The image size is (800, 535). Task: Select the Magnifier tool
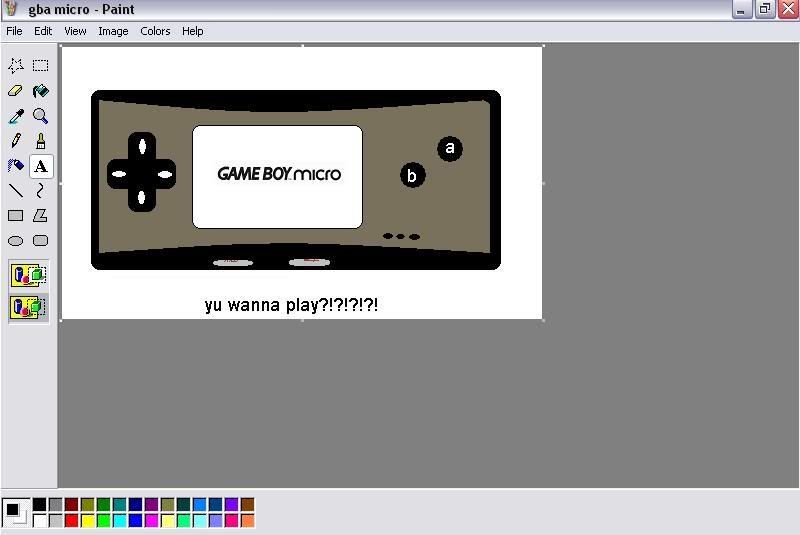(41, 116)
